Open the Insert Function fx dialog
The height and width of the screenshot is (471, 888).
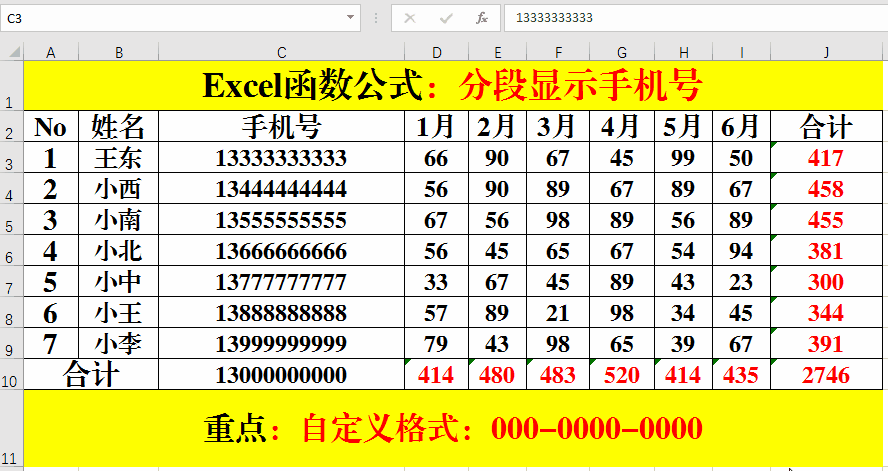[x=482, y=18]
